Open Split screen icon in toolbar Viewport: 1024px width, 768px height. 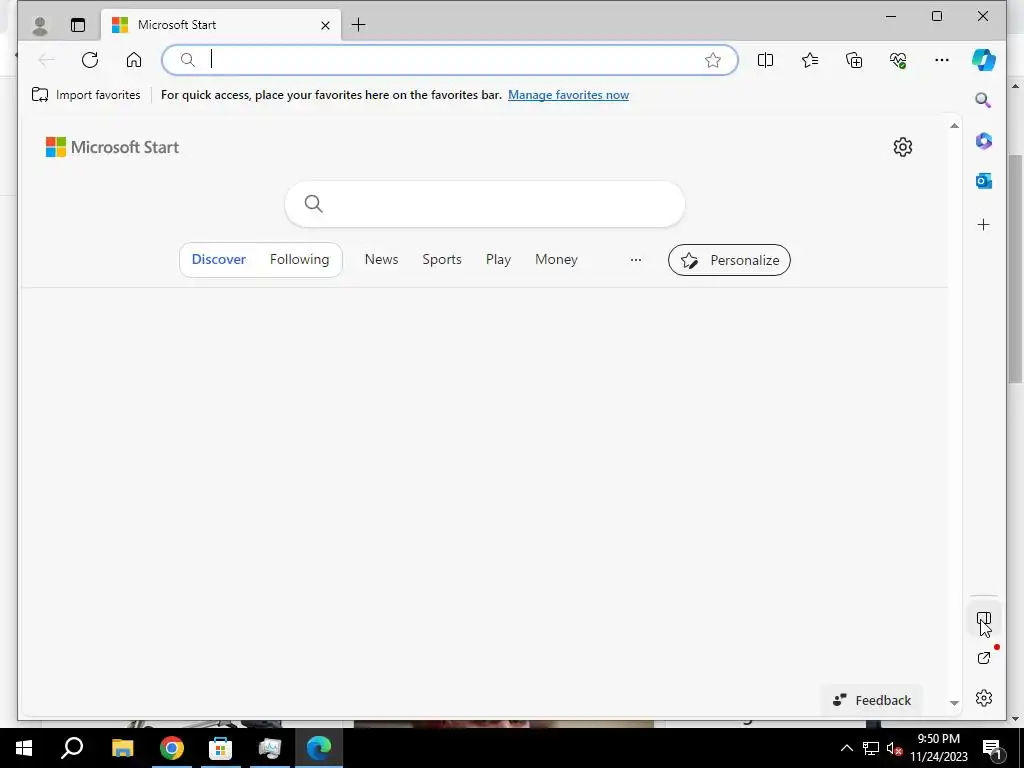pyautogui.click(x=765, y=60)
